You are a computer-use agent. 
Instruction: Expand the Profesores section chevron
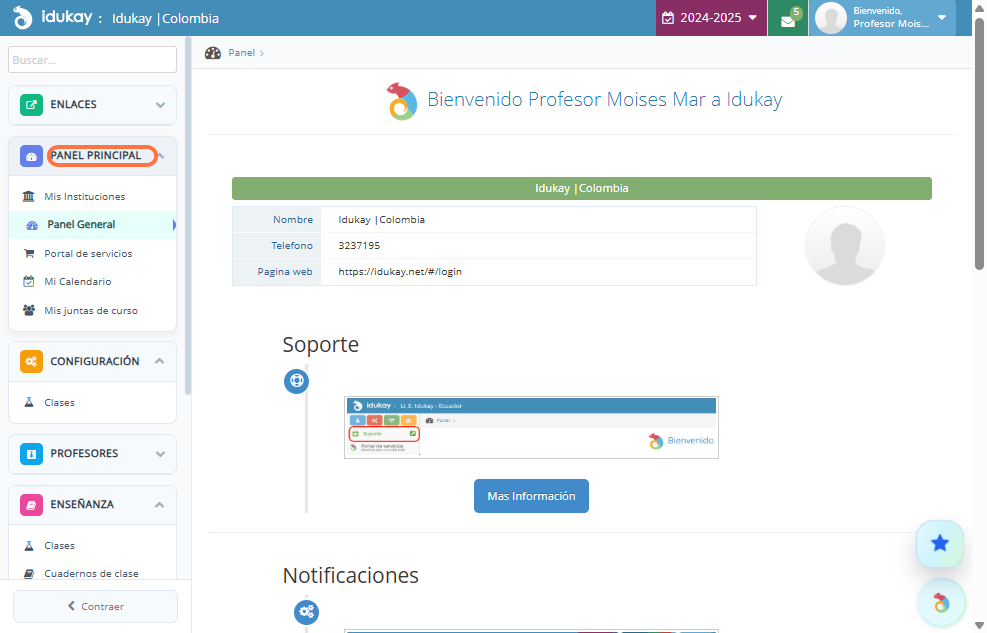(x=160, y=454)
